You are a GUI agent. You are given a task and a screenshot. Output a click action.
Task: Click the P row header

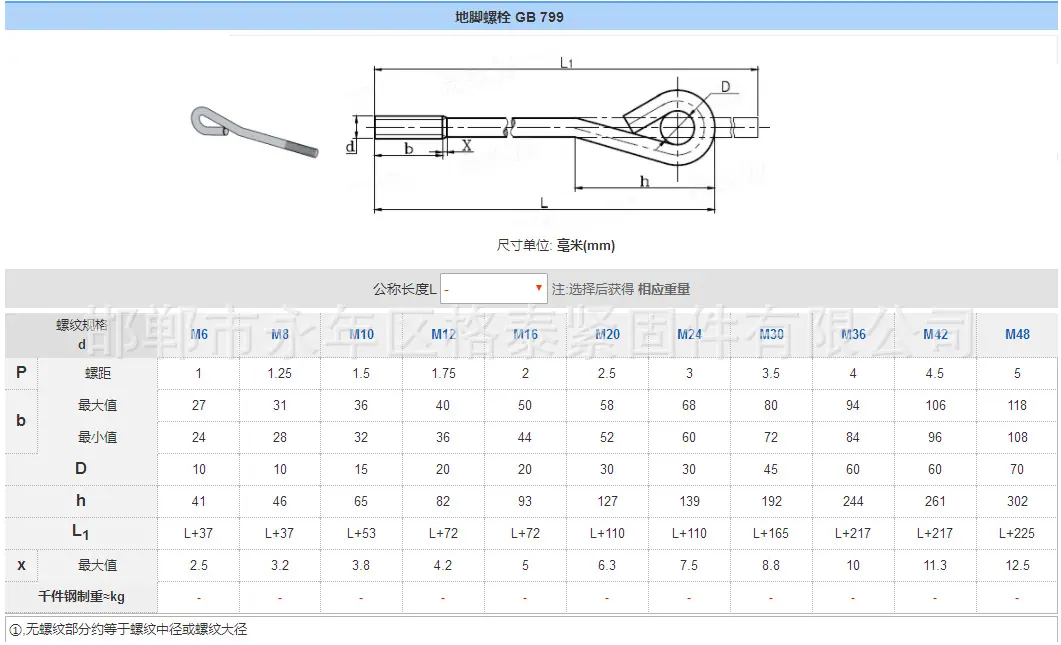click(21, 373)
